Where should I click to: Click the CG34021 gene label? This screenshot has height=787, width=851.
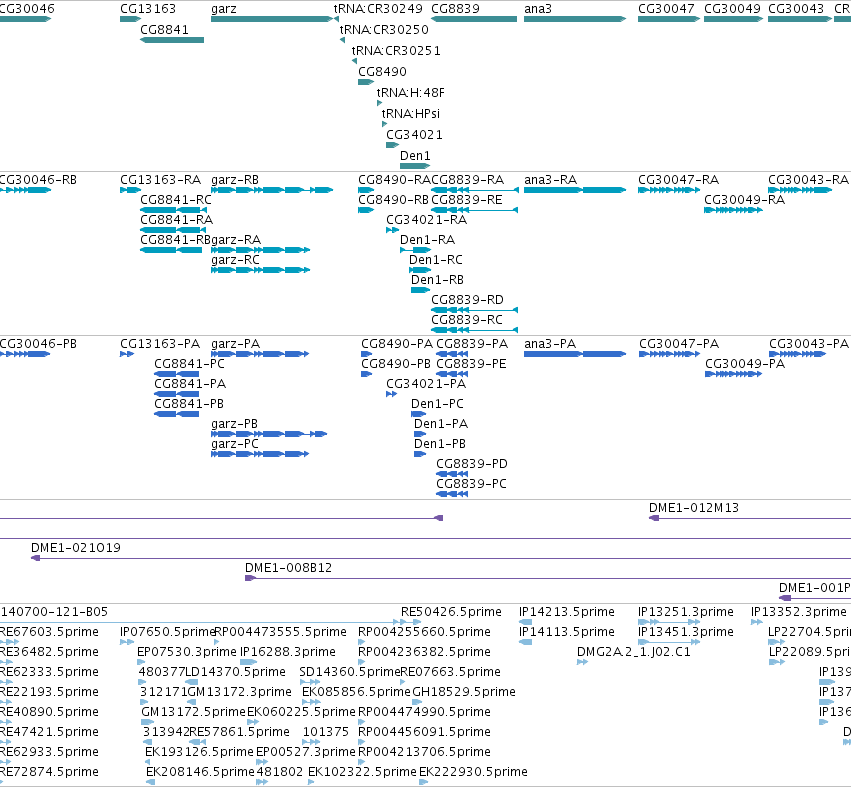pos(414,135)
